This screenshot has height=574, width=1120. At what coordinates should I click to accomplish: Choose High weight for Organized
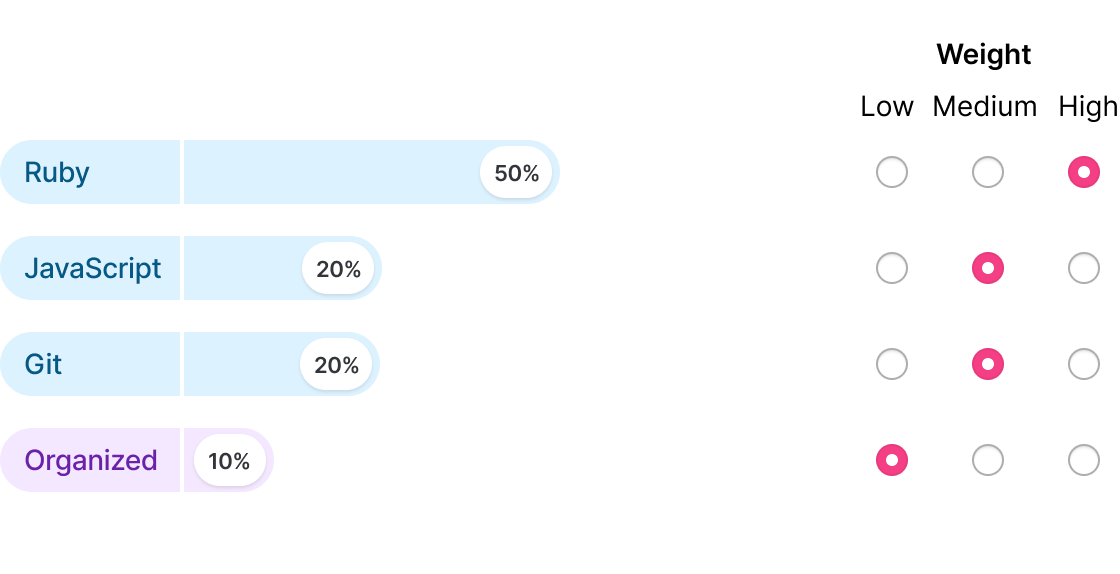tap(1083, 460)
